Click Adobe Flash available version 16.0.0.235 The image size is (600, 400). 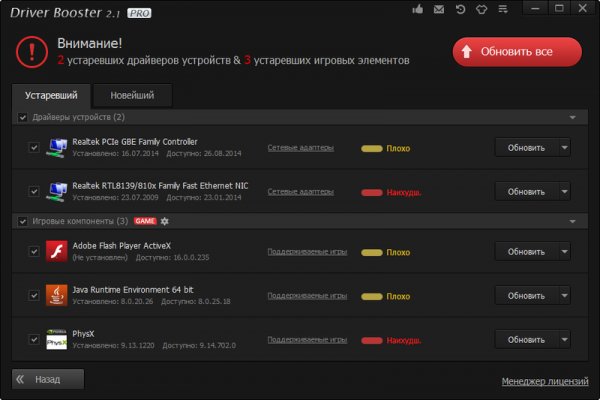tap(173, 258)
